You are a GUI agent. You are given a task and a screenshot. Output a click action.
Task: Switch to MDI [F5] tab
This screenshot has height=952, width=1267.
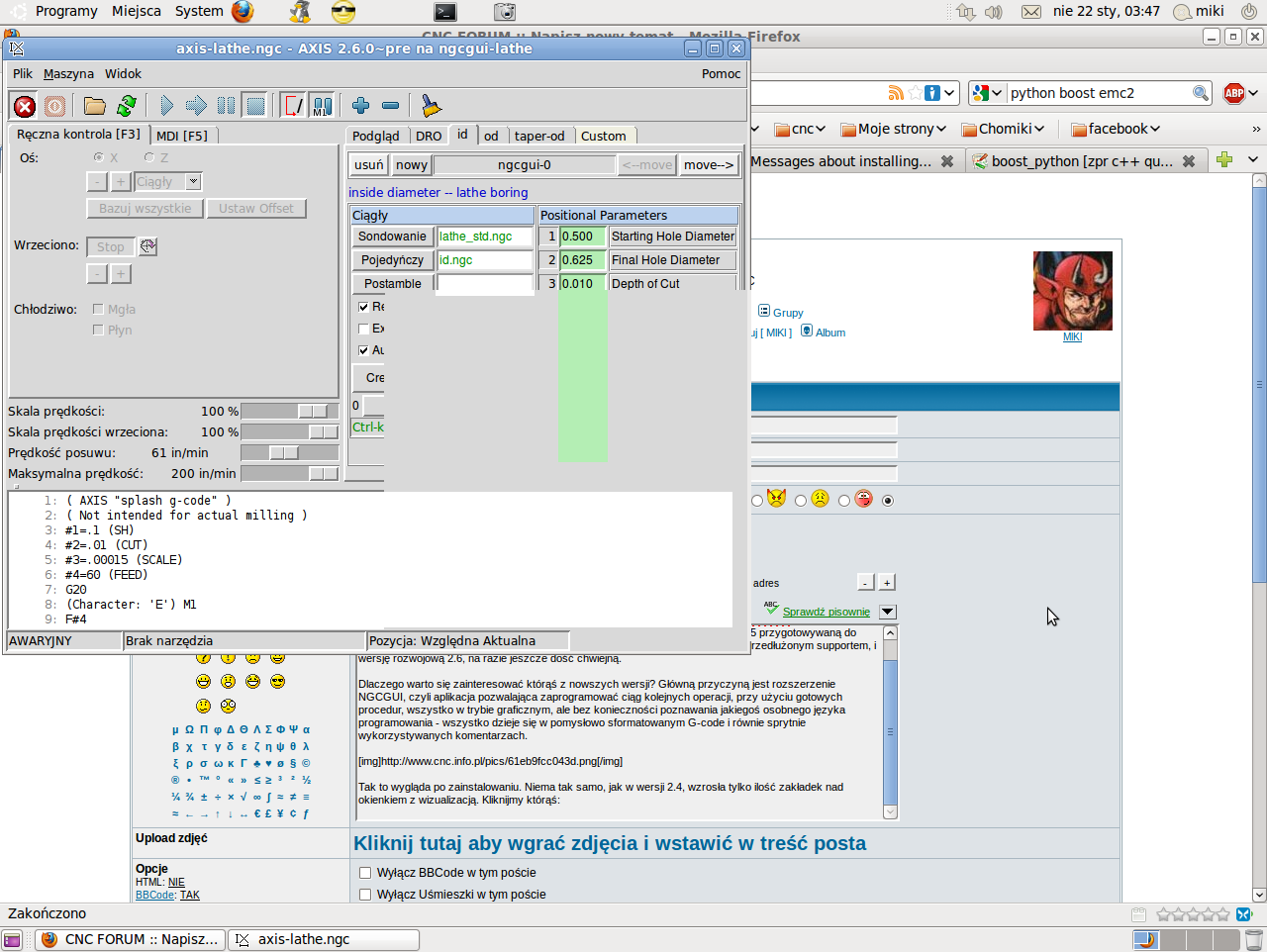pyautogui.click(x=182, y=136)
